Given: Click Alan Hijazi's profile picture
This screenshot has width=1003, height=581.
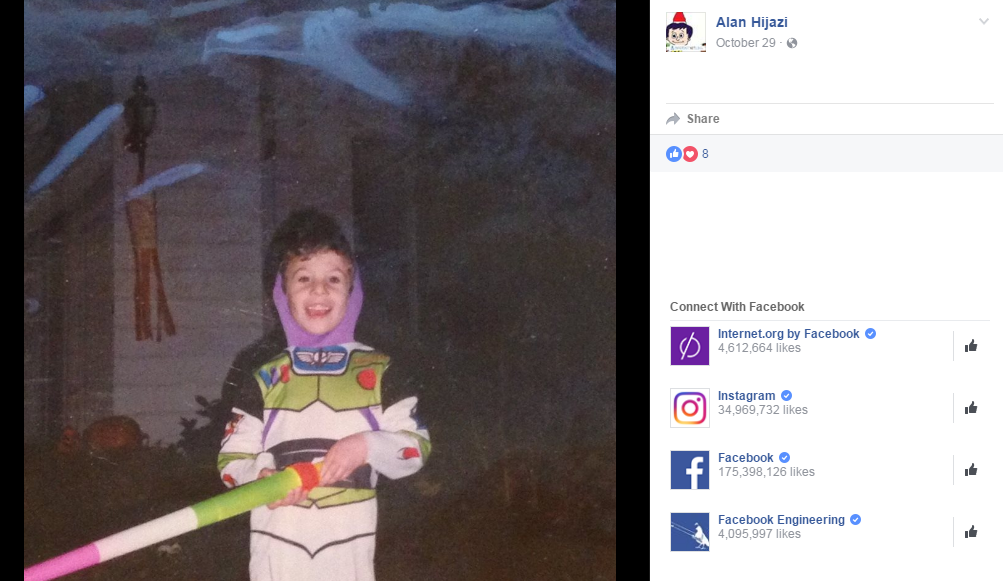Looking at the screenshot, I should 686,32.
